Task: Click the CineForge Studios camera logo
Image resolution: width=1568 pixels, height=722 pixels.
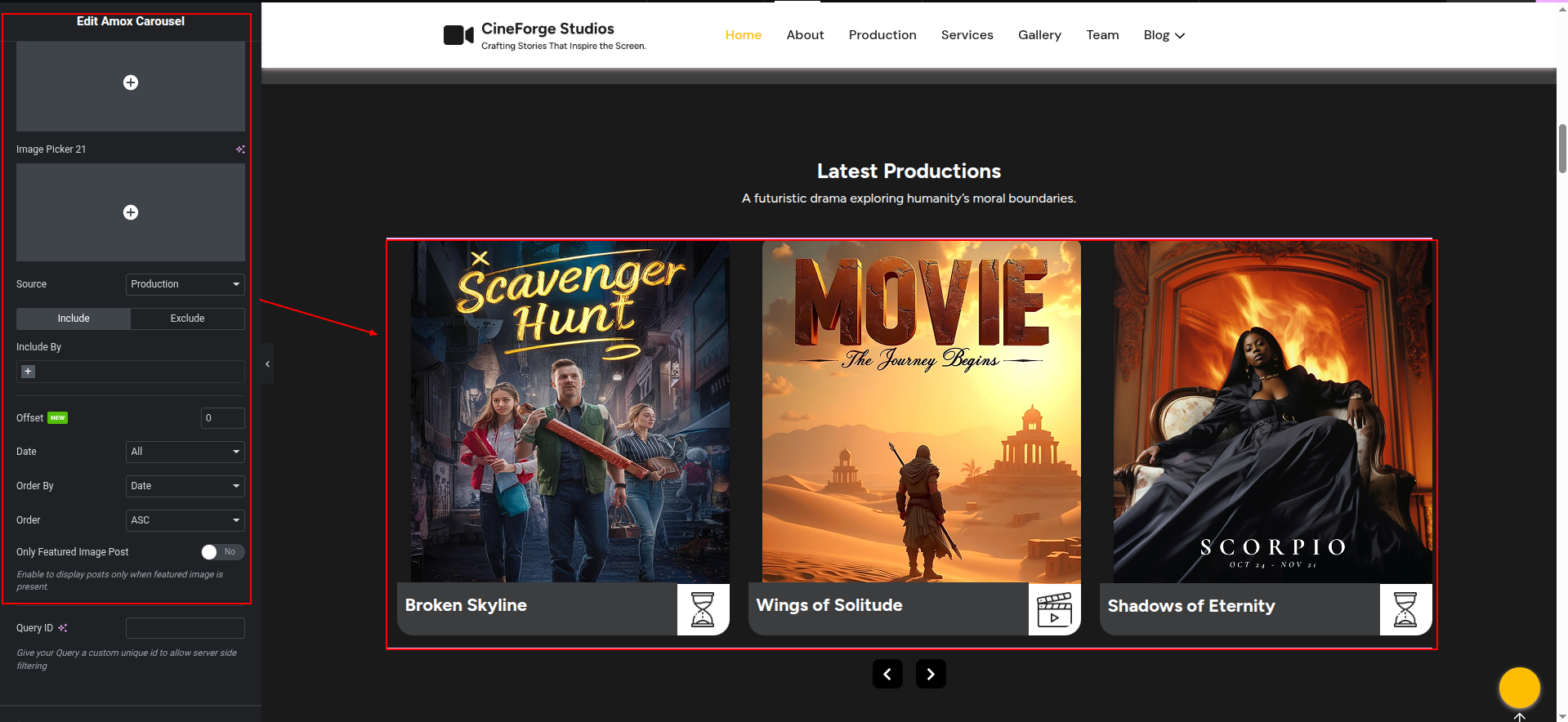Action: [458, 35]
